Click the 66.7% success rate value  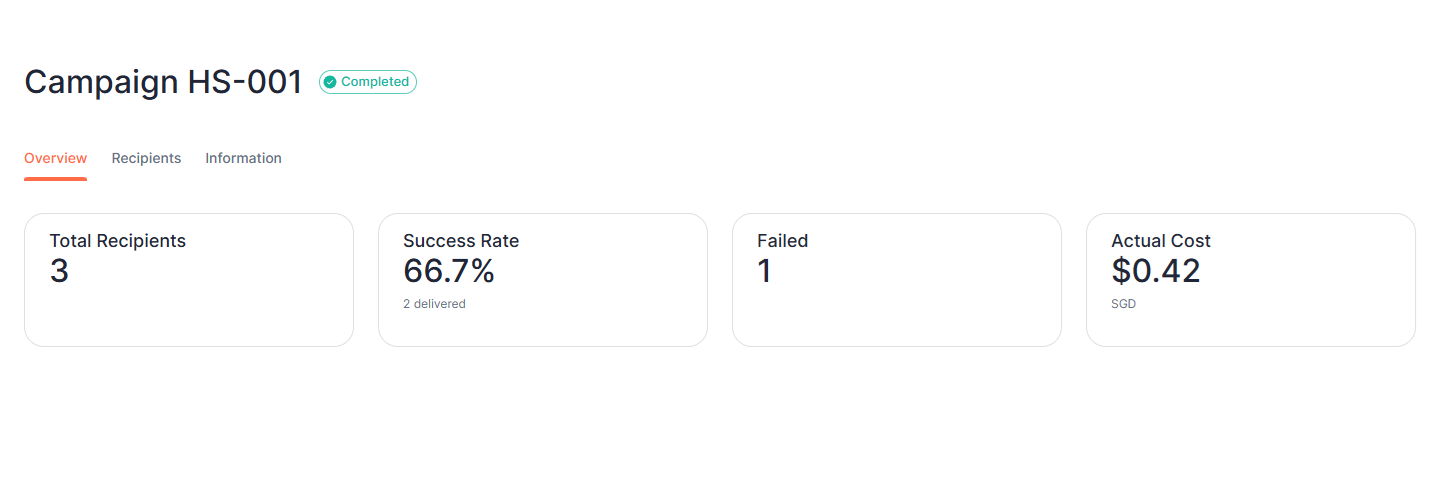tap(449, 272)
